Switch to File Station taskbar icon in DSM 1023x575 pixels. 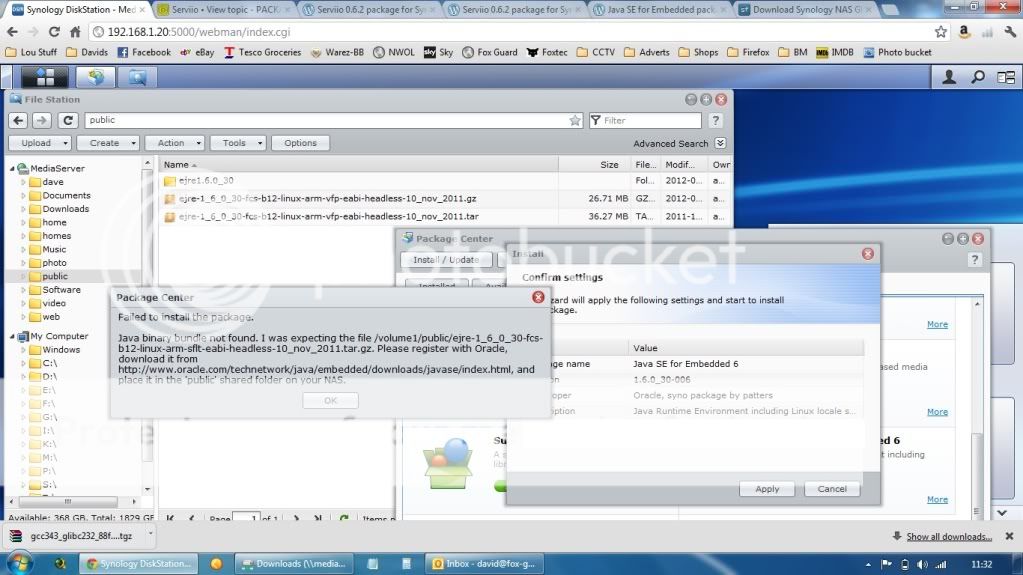point(137,78)
